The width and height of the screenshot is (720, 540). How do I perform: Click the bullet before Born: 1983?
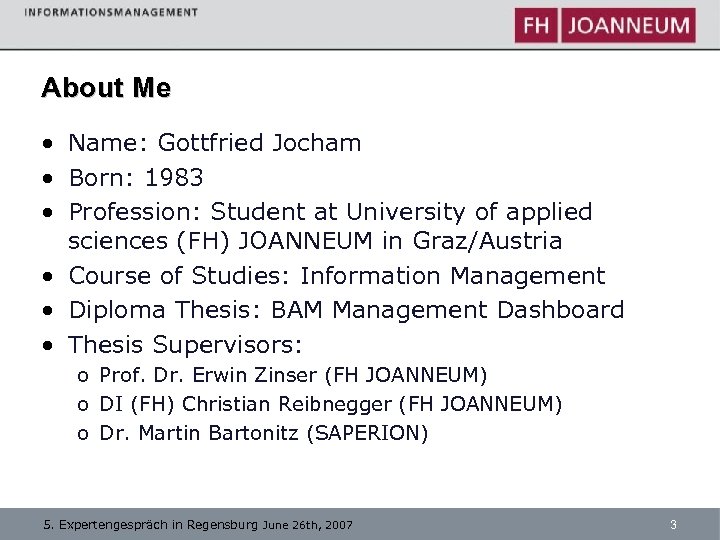coord(48,179)
